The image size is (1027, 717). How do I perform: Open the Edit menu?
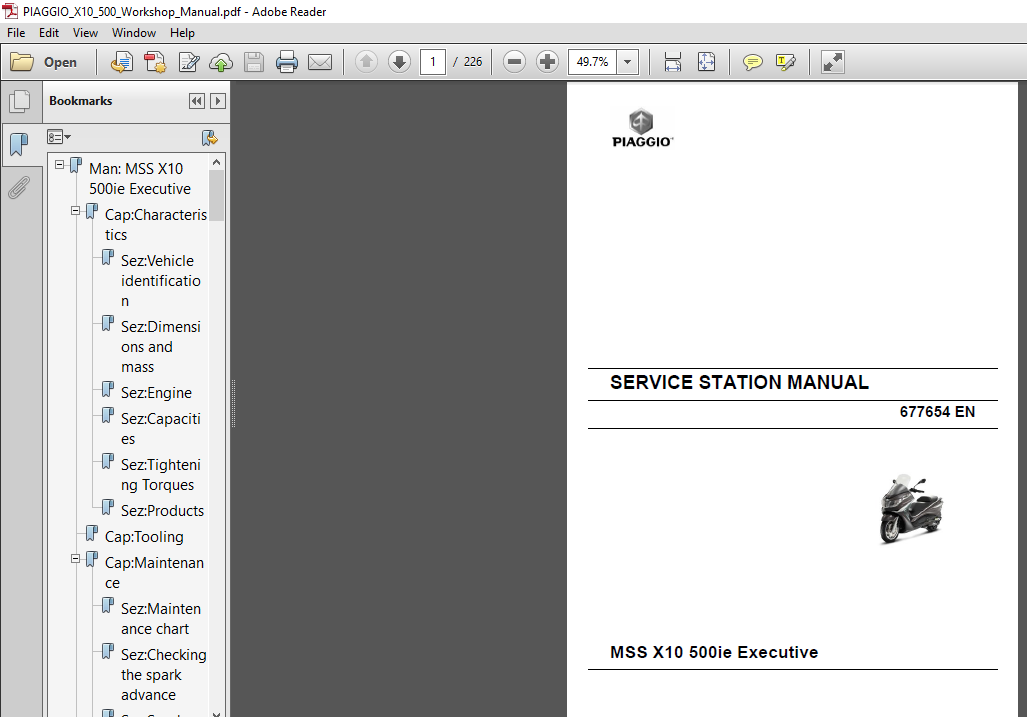[x=48, y=33]
